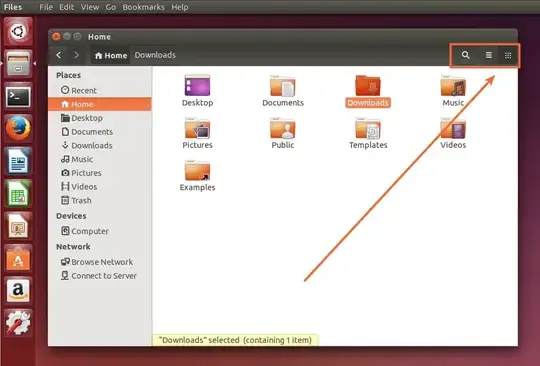
Task: Select the Templates folder
Action: click(368, 134)
